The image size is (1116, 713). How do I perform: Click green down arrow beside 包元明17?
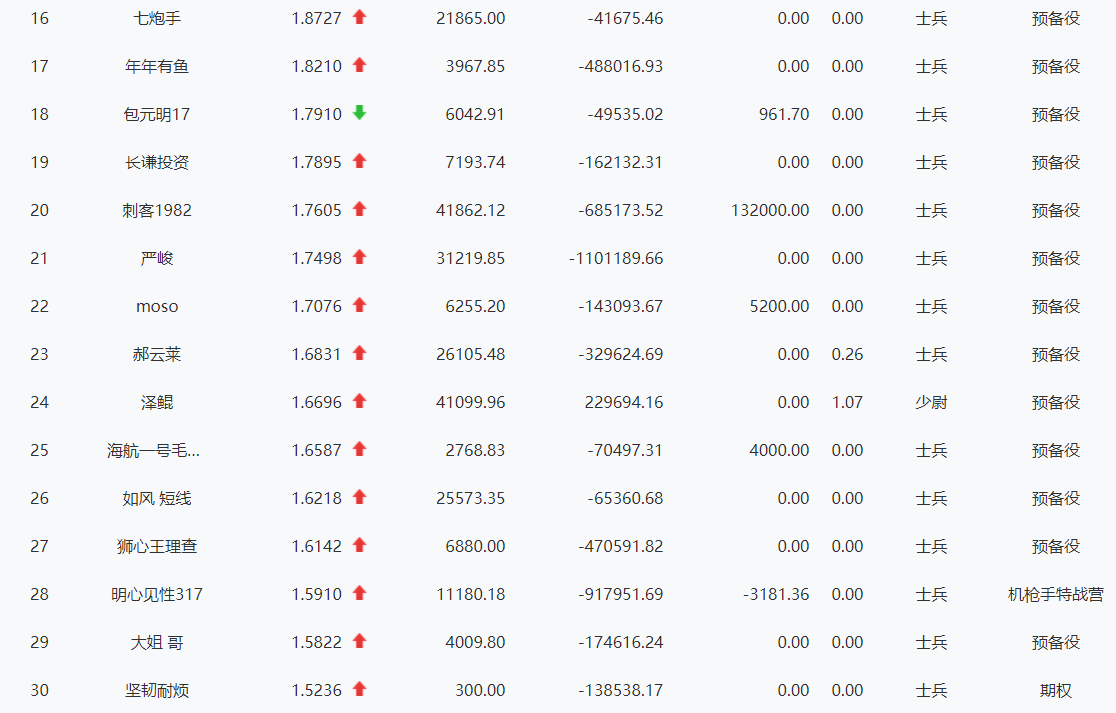(x=360, y=114)
